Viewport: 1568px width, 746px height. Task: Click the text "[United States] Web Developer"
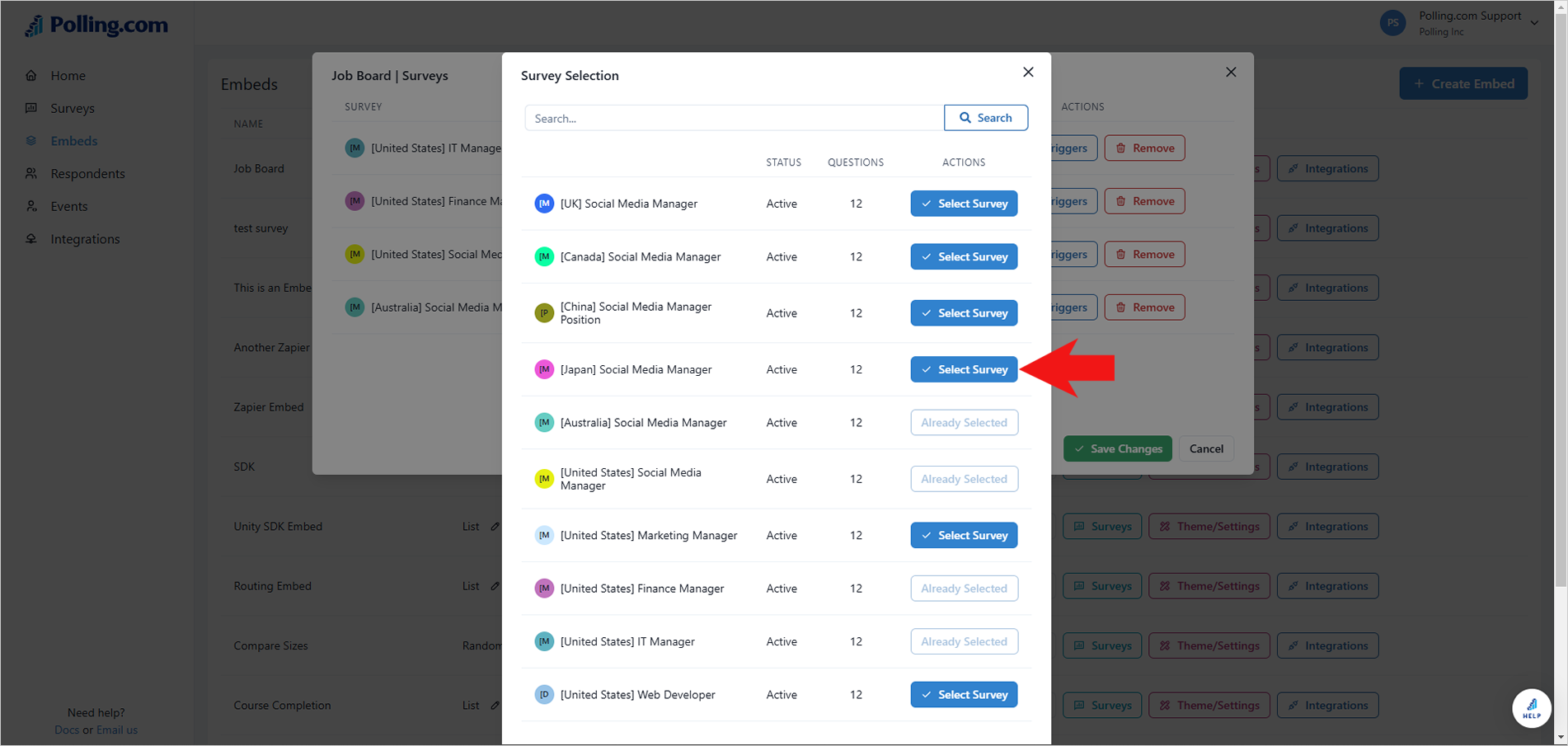(637, 695)
